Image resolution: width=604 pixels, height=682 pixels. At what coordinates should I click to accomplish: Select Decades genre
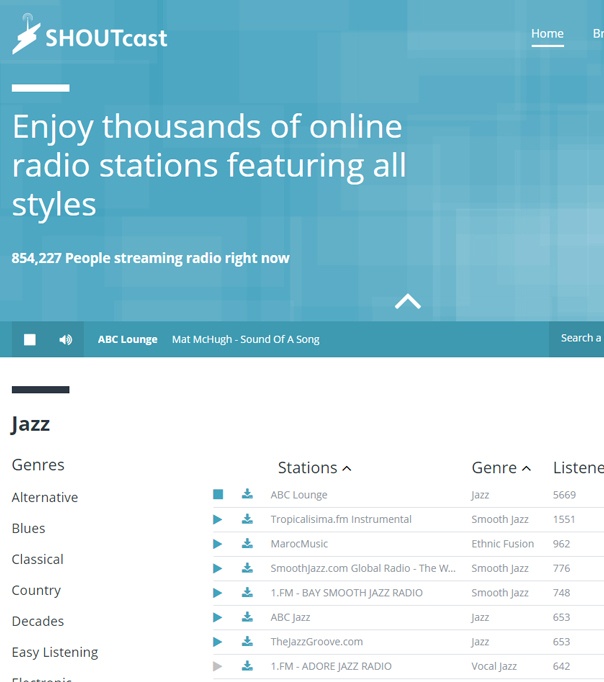point(38,621)
